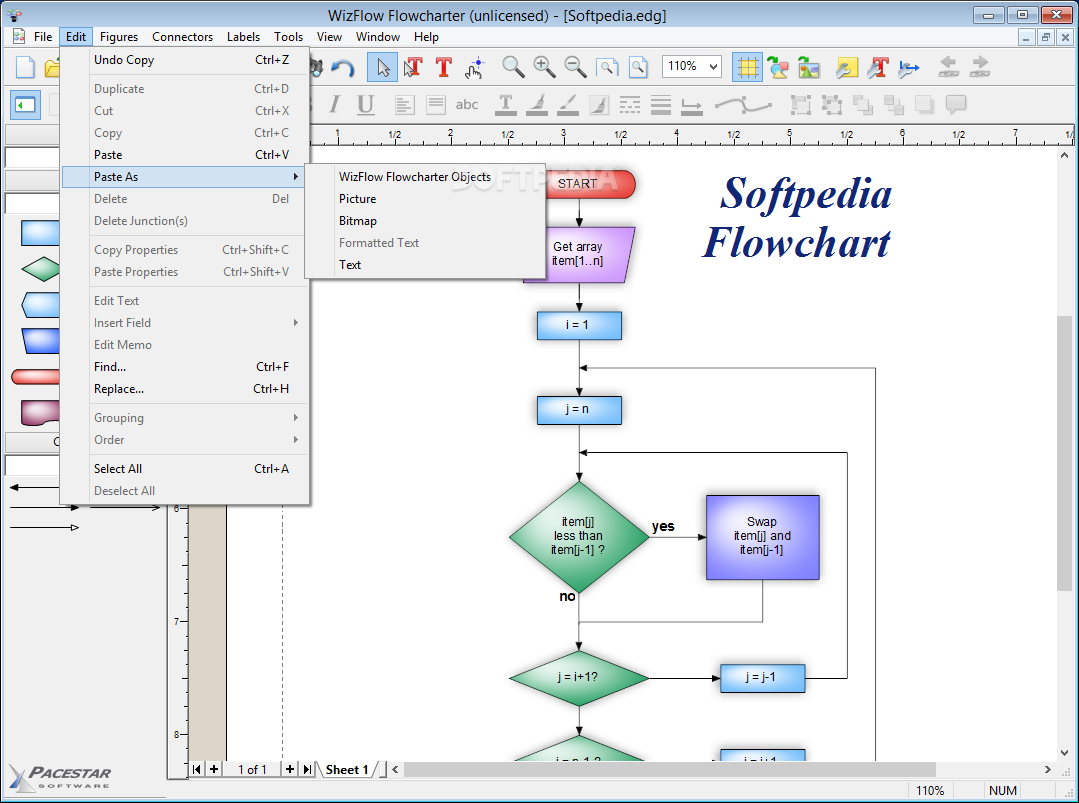Select Find... in the Edit menu

[185, 367]
